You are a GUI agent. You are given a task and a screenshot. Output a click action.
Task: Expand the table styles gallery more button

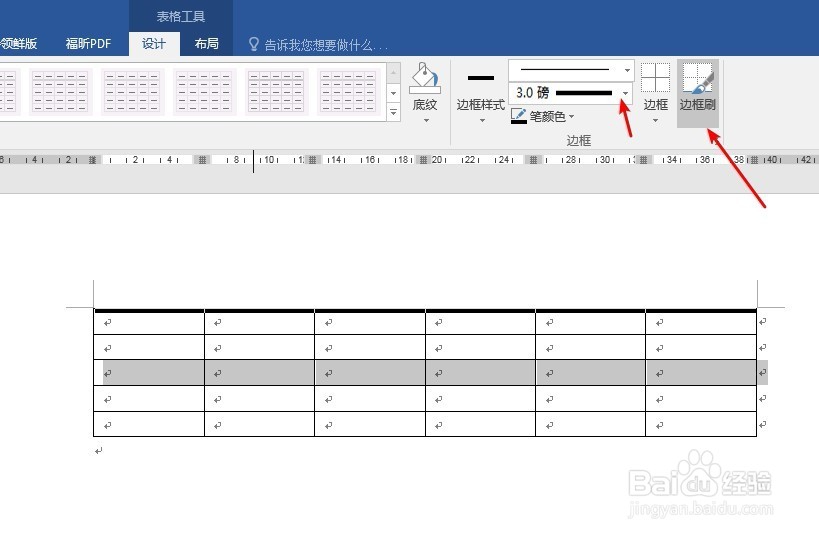point(394,112)
